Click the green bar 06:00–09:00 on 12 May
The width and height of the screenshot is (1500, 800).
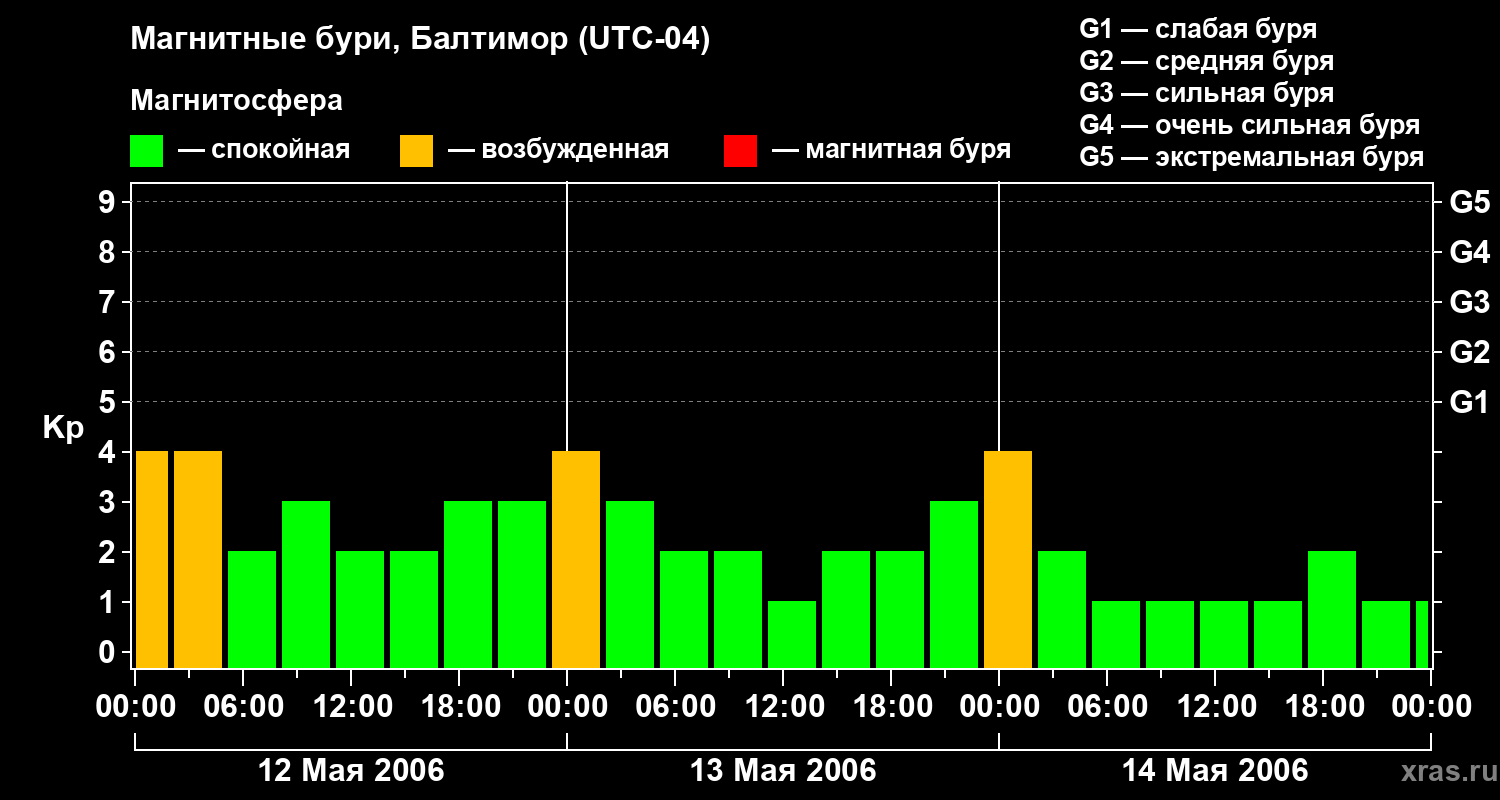click(x=252, y=610)
